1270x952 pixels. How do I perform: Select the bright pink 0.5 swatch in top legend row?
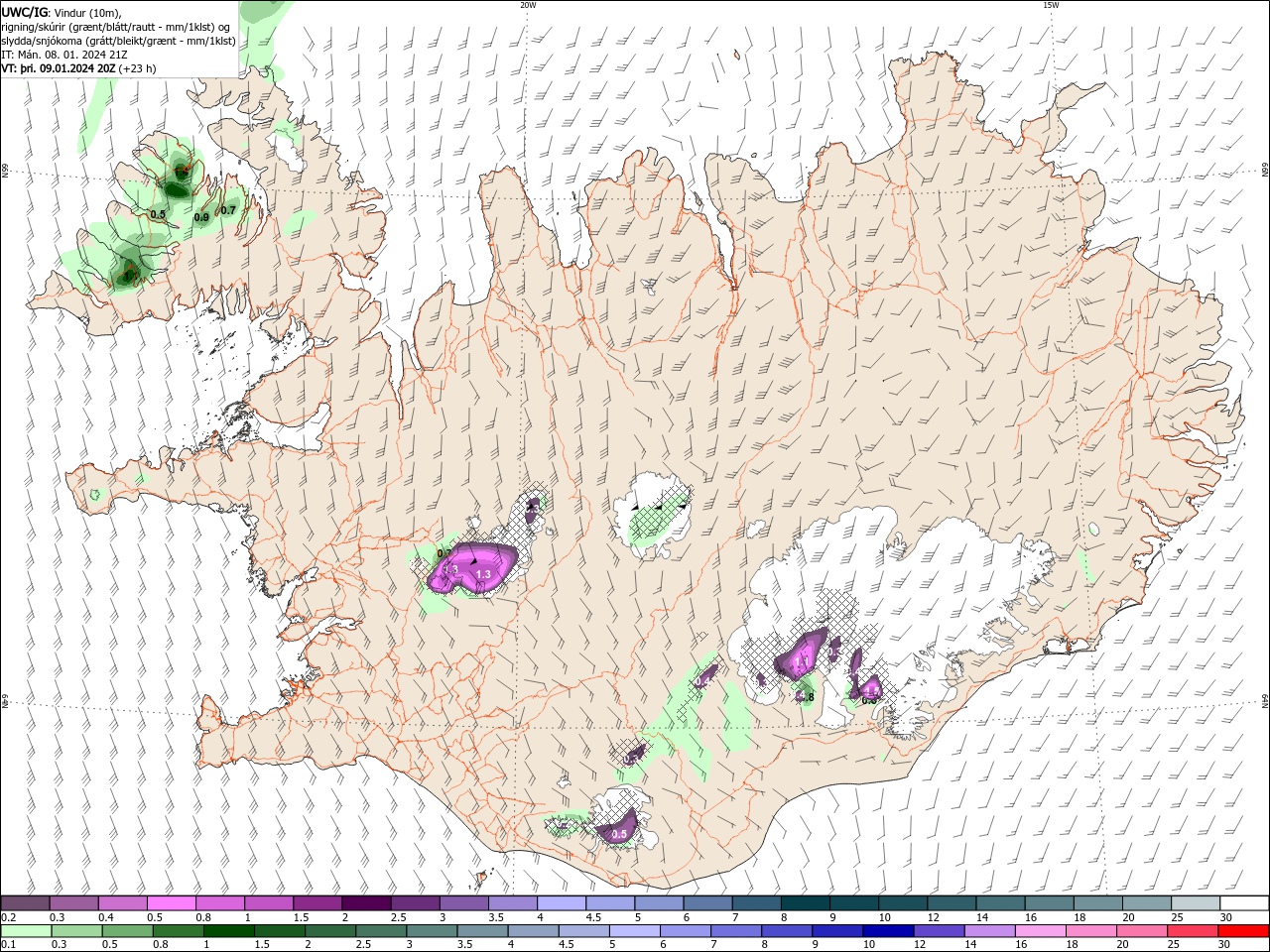172,903
